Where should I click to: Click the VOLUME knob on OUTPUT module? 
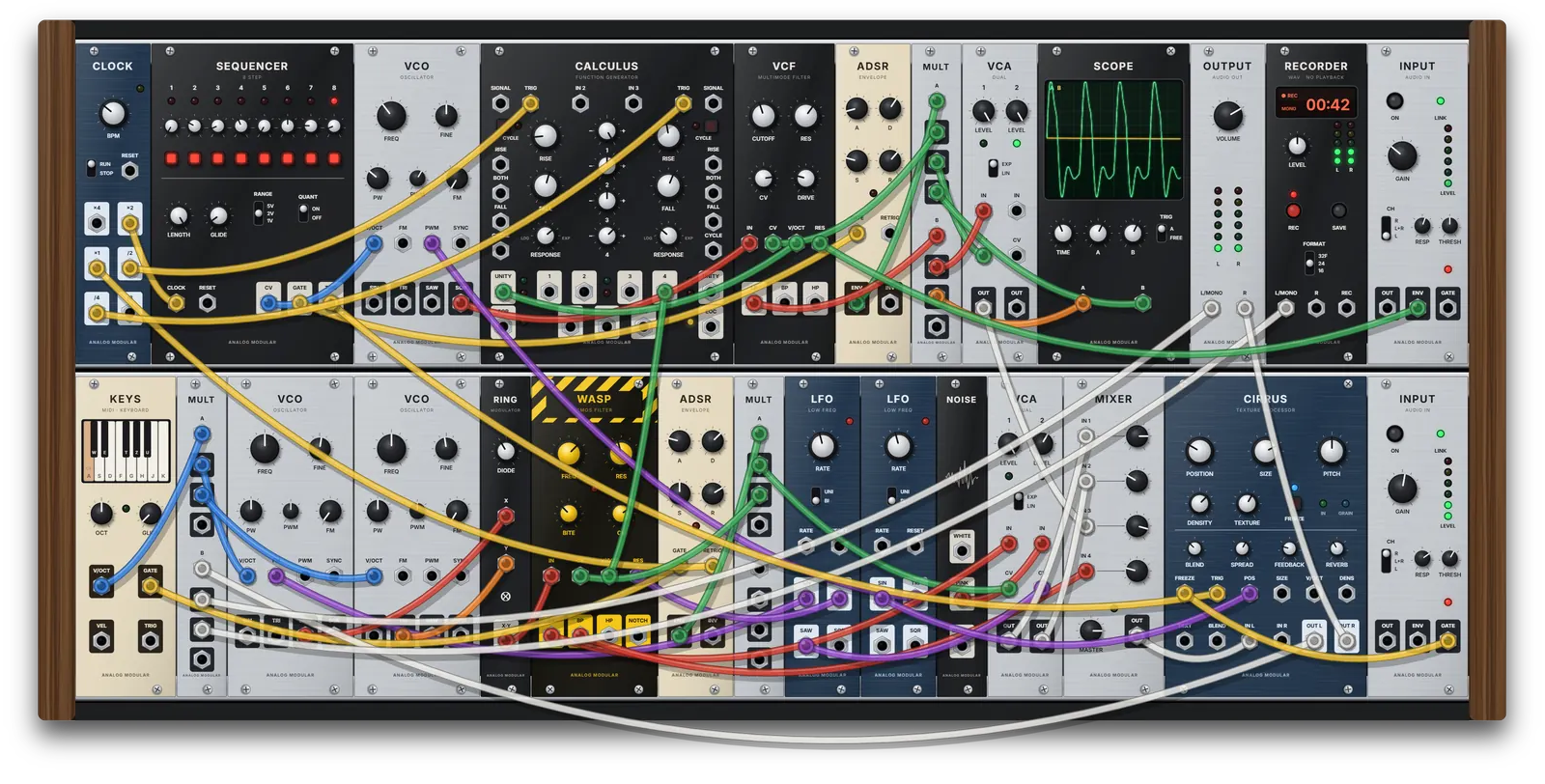(x=1227, y=115)
